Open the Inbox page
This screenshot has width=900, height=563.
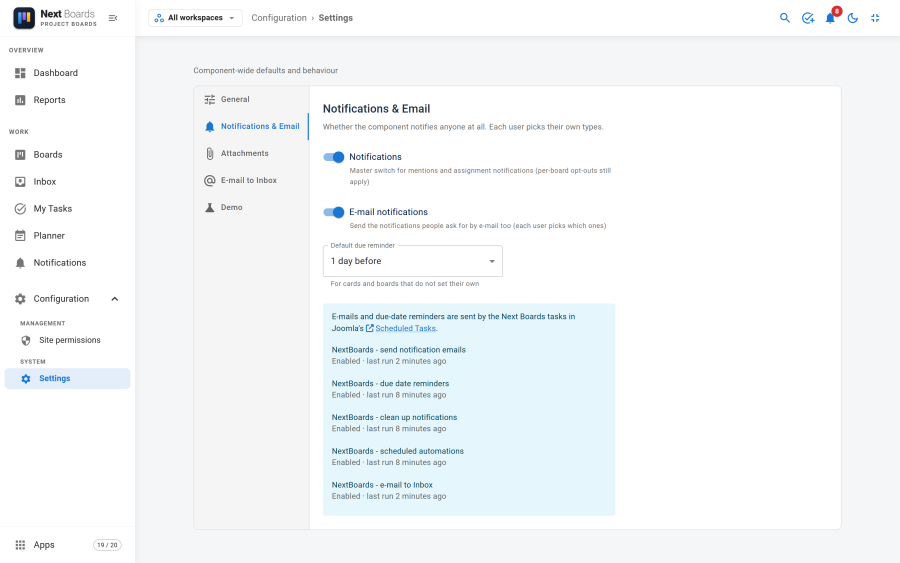click(67, 181)
